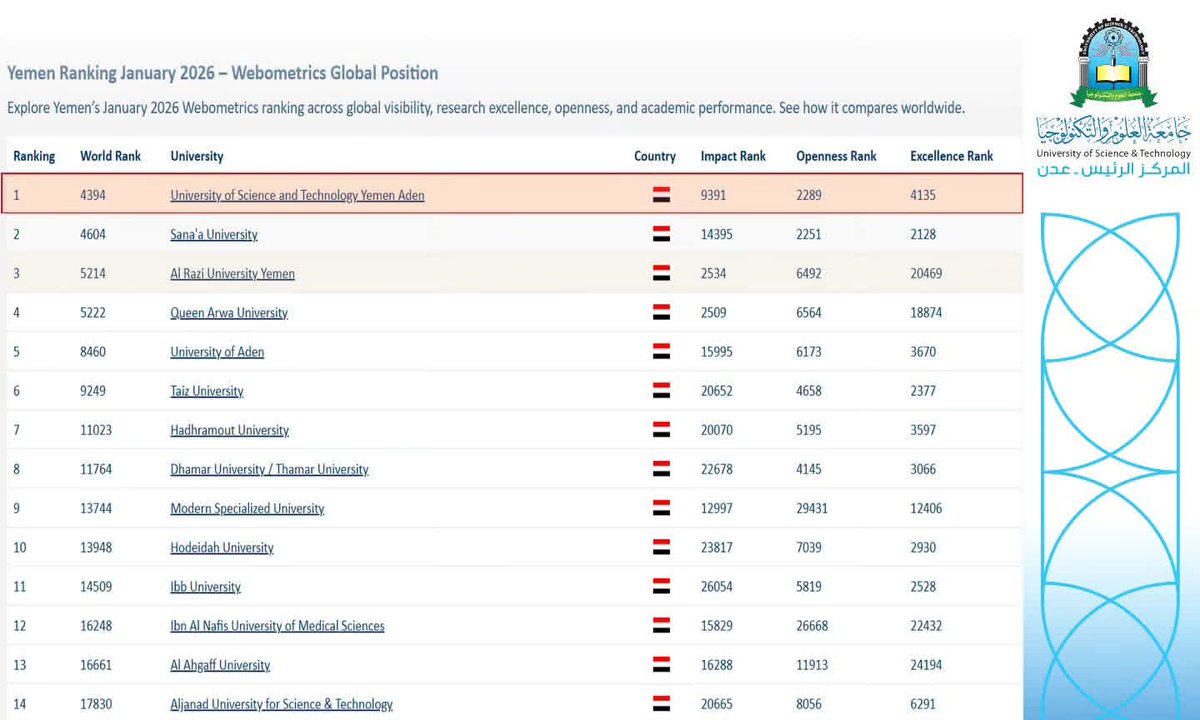
Task: Click the Yemen flag in University of Aden row
Action: (x=661, y=352)
